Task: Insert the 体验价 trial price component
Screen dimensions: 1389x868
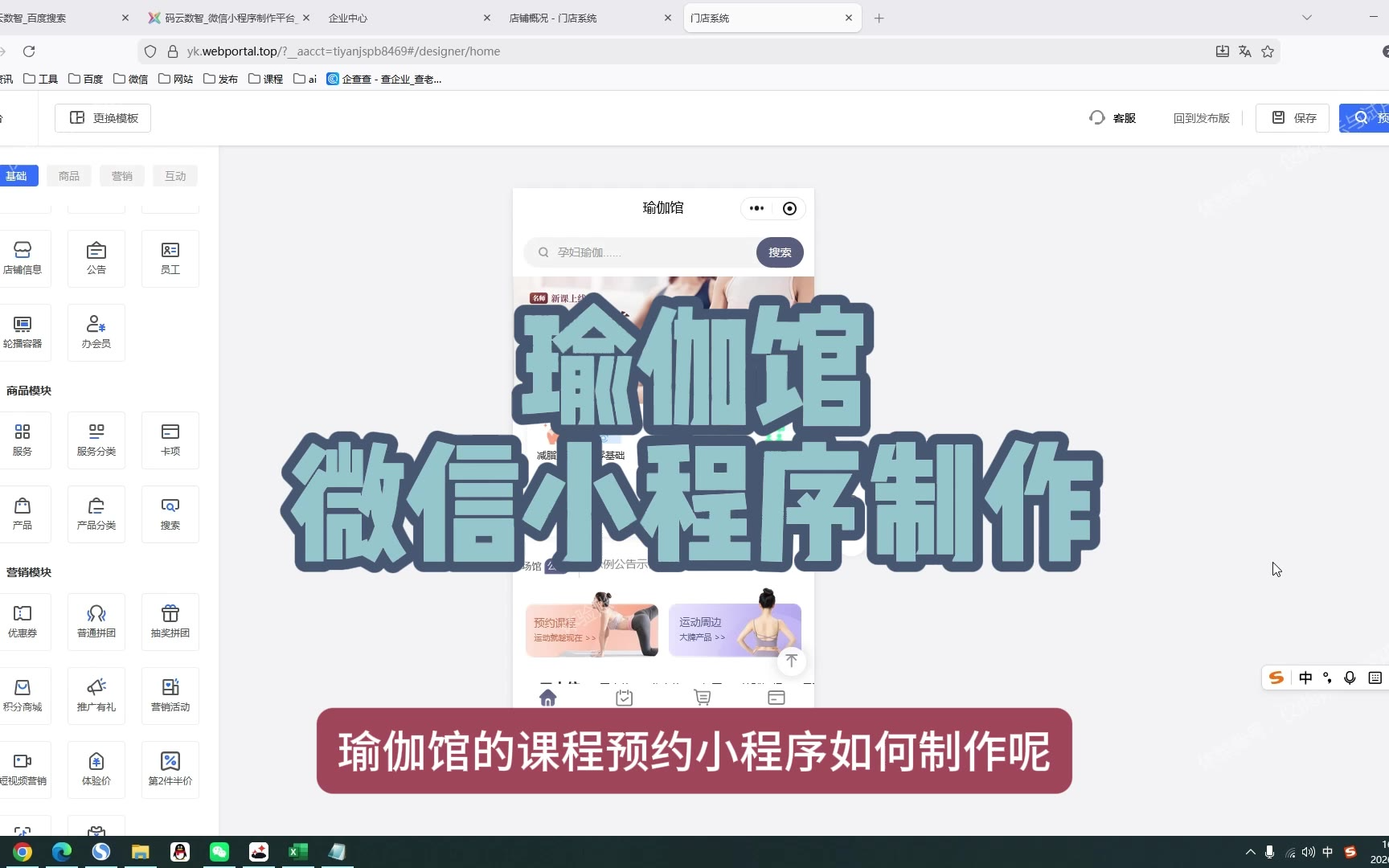Action: pyautogui.click(x=96, y=769)
